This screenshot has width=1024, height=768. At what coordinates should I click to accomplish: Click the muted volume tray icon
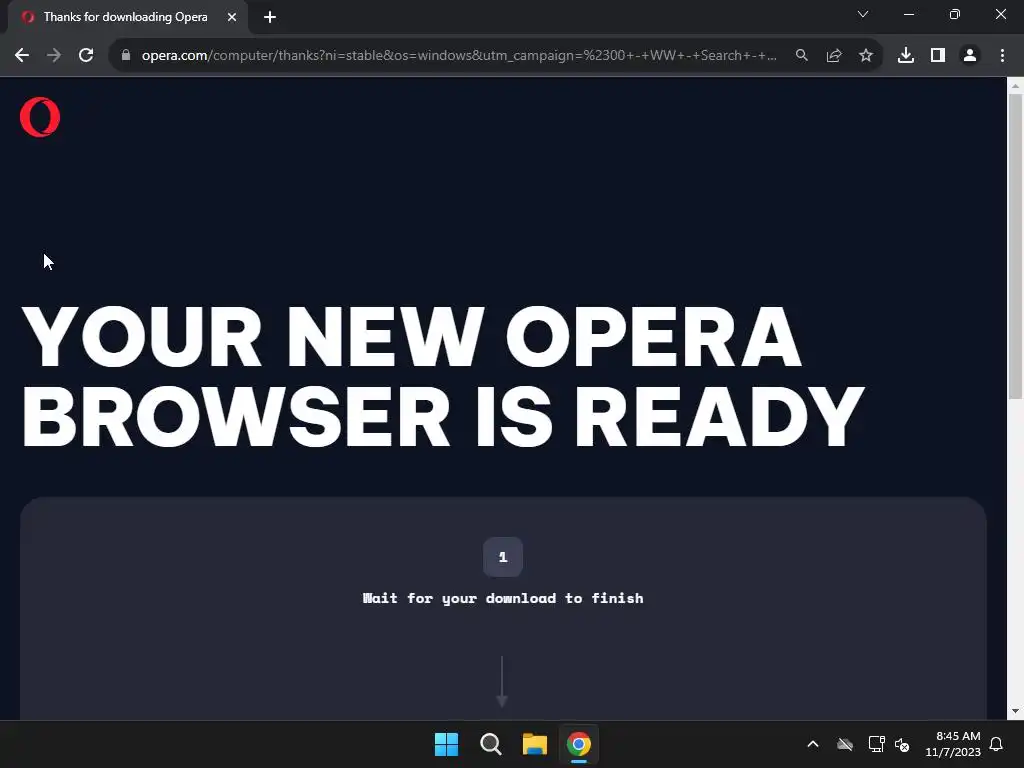coord(903,744)
